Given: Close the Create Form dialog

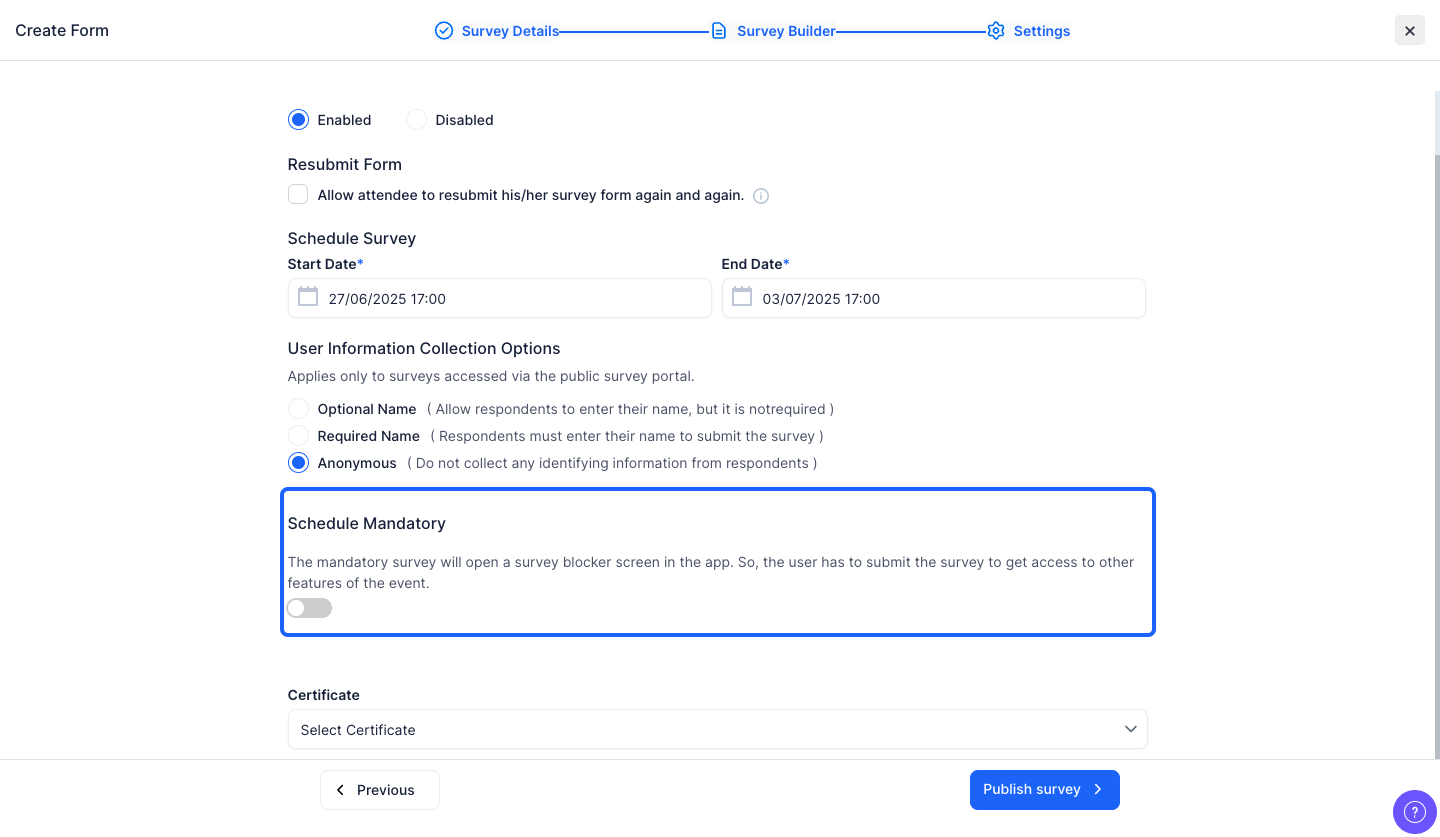Looking at the screenshot, I should [1410, 31].
